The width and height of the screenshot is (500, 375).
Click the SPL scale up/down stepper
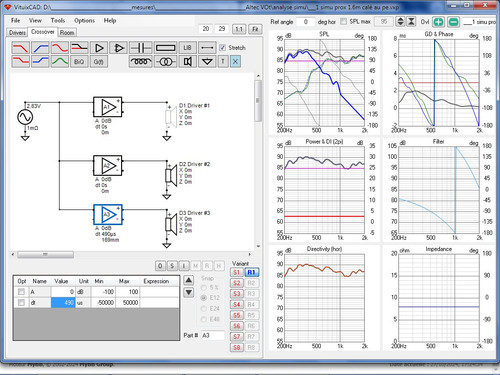(x=400, y=22)
